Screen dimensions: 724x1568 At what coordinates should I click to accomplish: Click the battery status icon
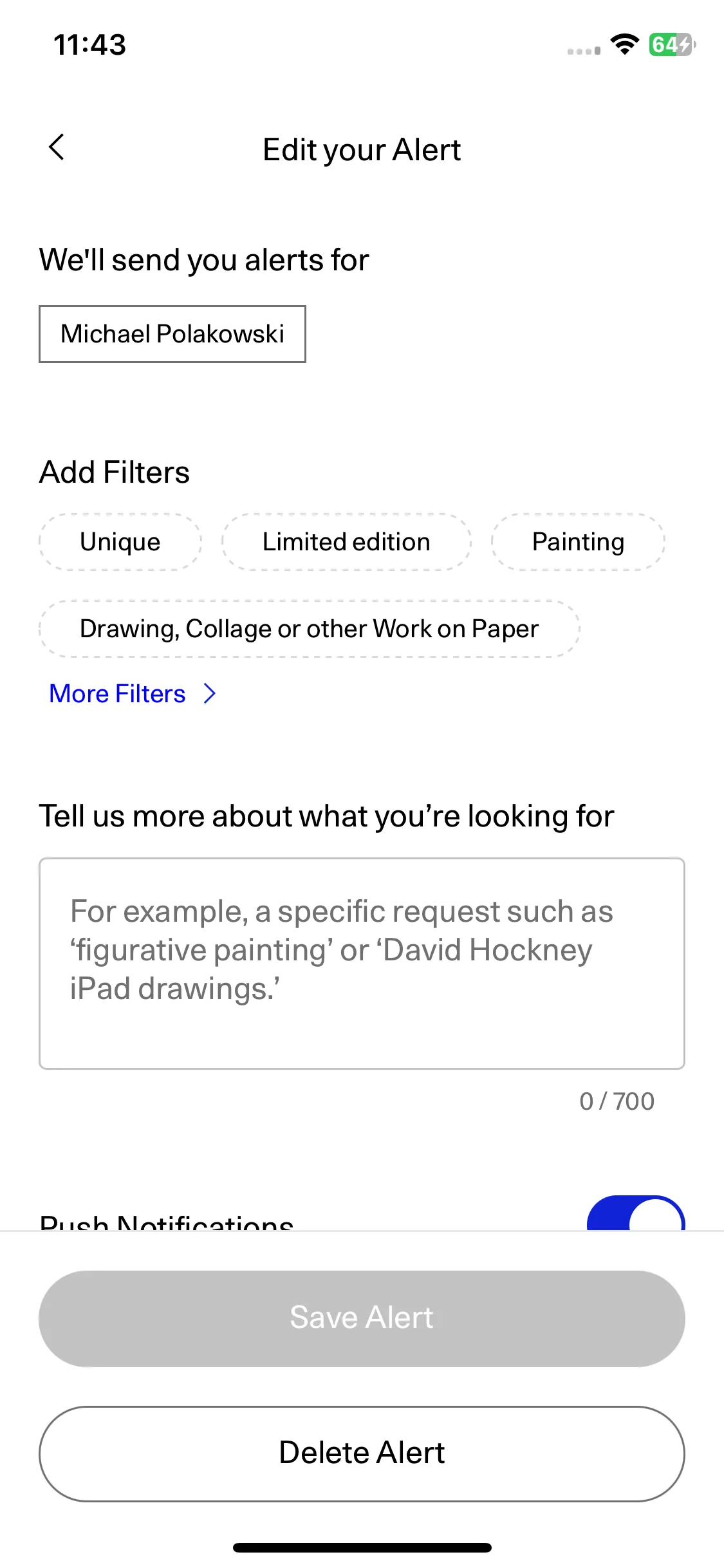pos(672,44)
